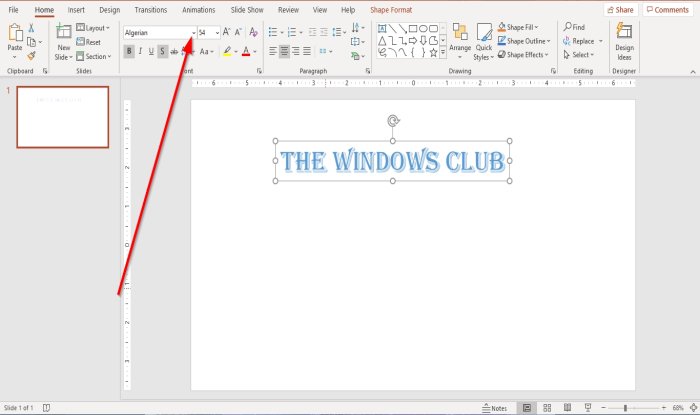Toggle text Shadow formatting
The height and width of the screenshot is (415, 700).
point(162,52)
